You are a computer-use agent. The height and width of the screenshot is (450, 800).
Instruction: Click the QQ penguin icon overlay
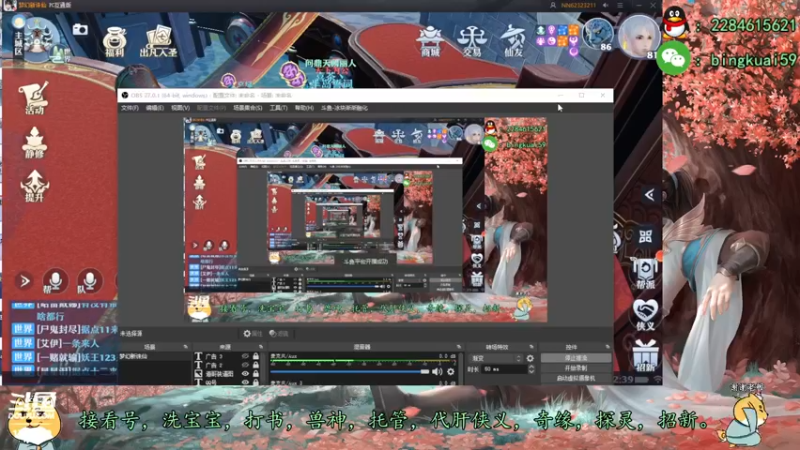point(676,23)
